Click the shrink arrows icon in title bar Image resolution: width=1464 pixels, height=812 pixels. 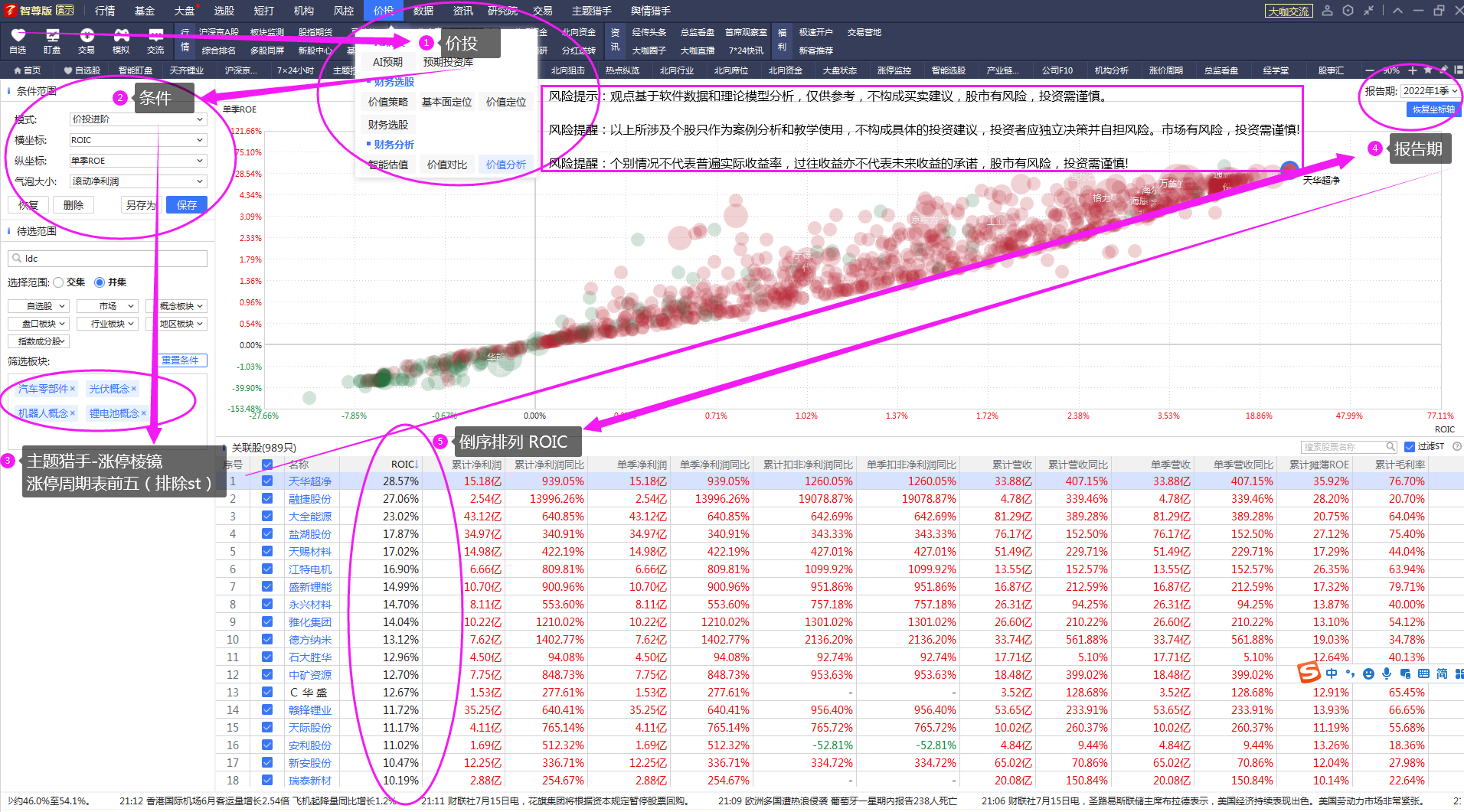pyautogui.click(x=1368, y=11)
